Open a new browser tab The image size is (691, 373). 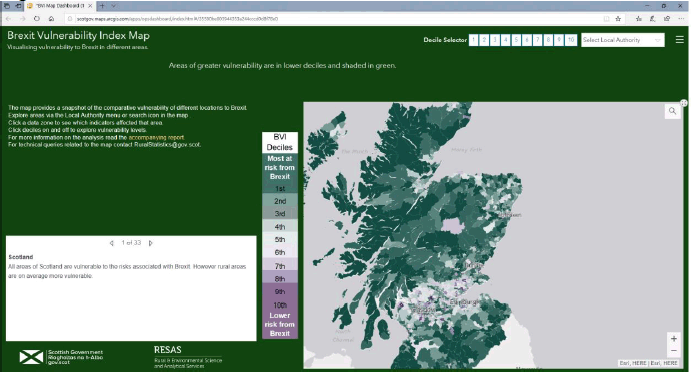(x=102, y=6)
